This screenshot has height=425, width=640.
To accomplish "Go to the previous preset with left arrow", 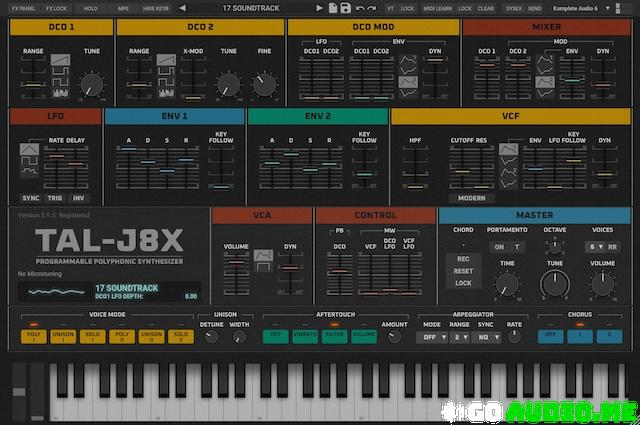I will (x=183, y=8).
